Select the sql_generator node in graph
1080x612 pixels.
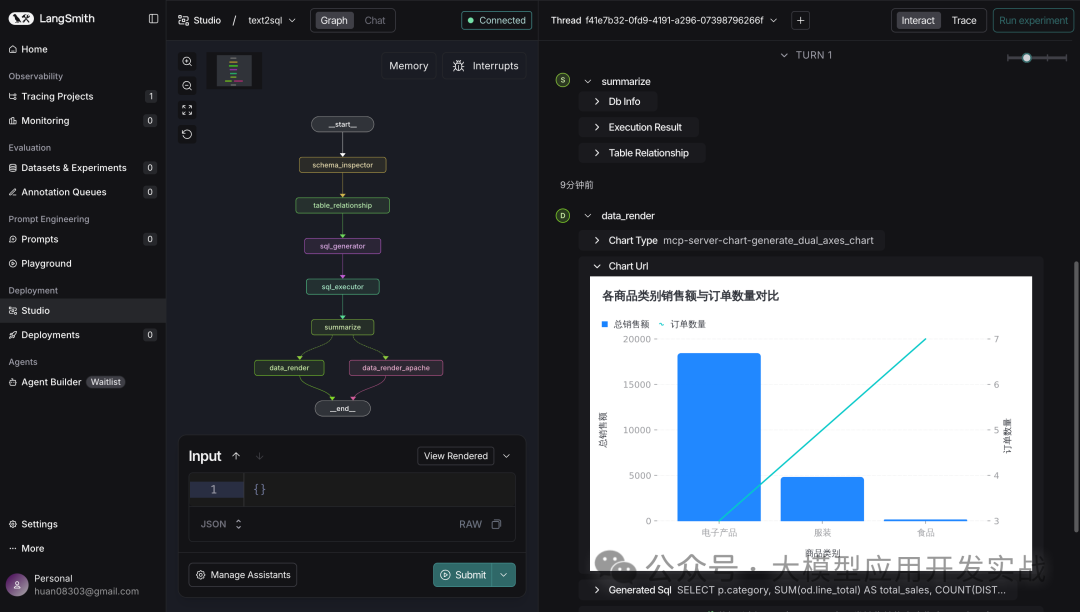click(x=342, y=246)
